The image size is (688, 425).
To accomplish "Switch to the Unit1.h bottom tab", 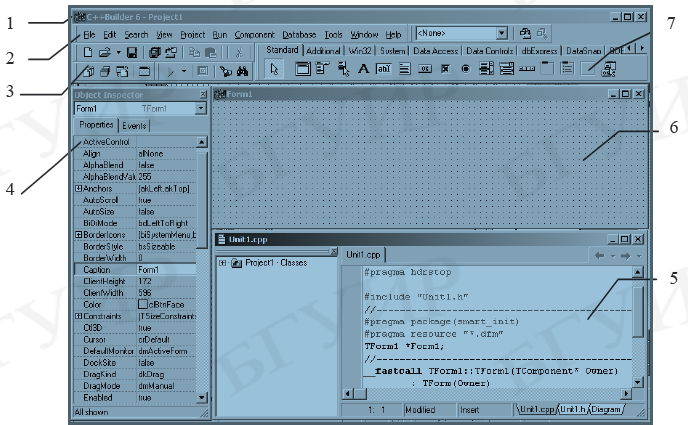I will coord(573,409).
